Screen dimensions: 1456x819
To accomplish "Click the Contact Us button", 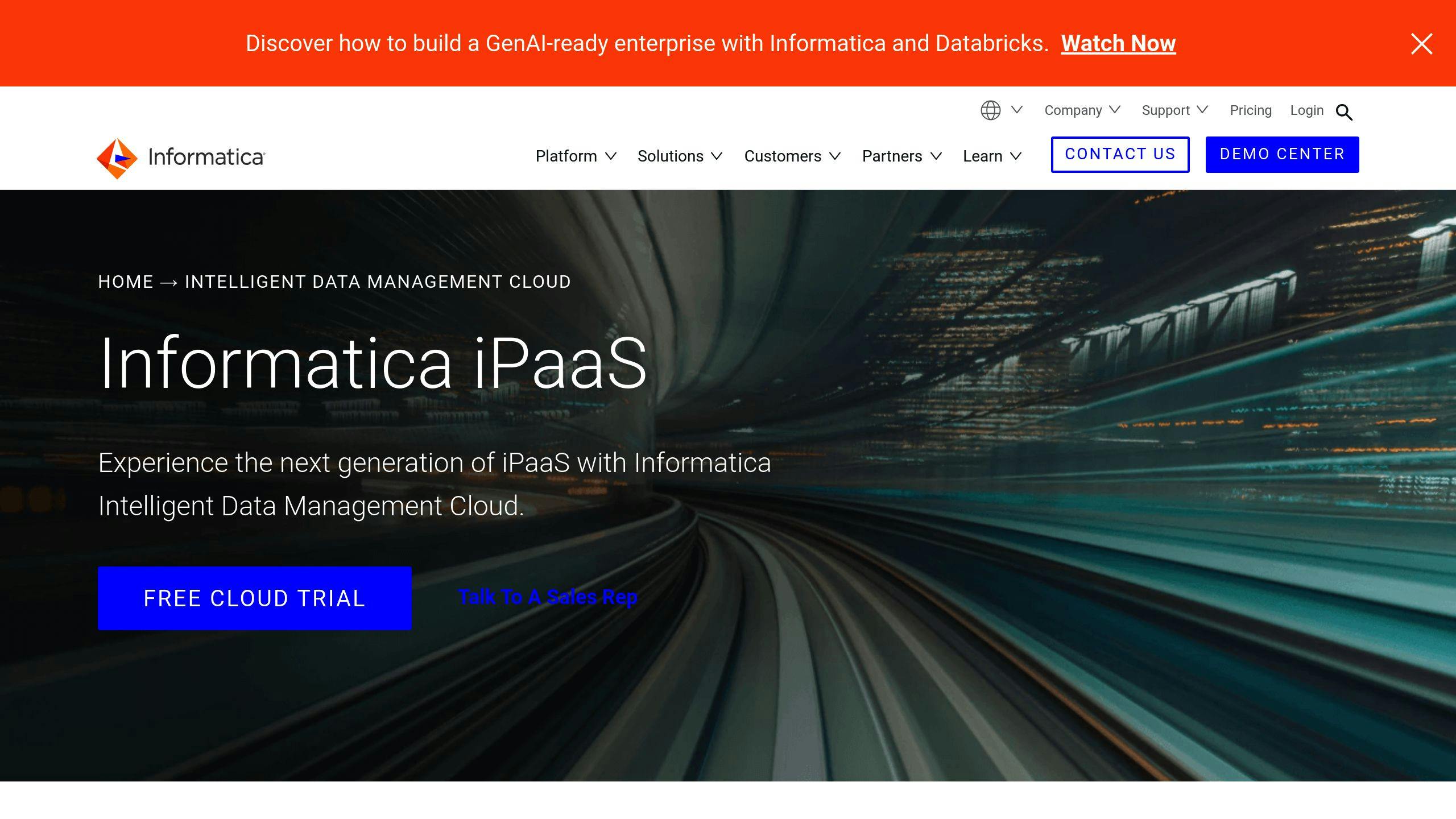I will pos(1120,154).
